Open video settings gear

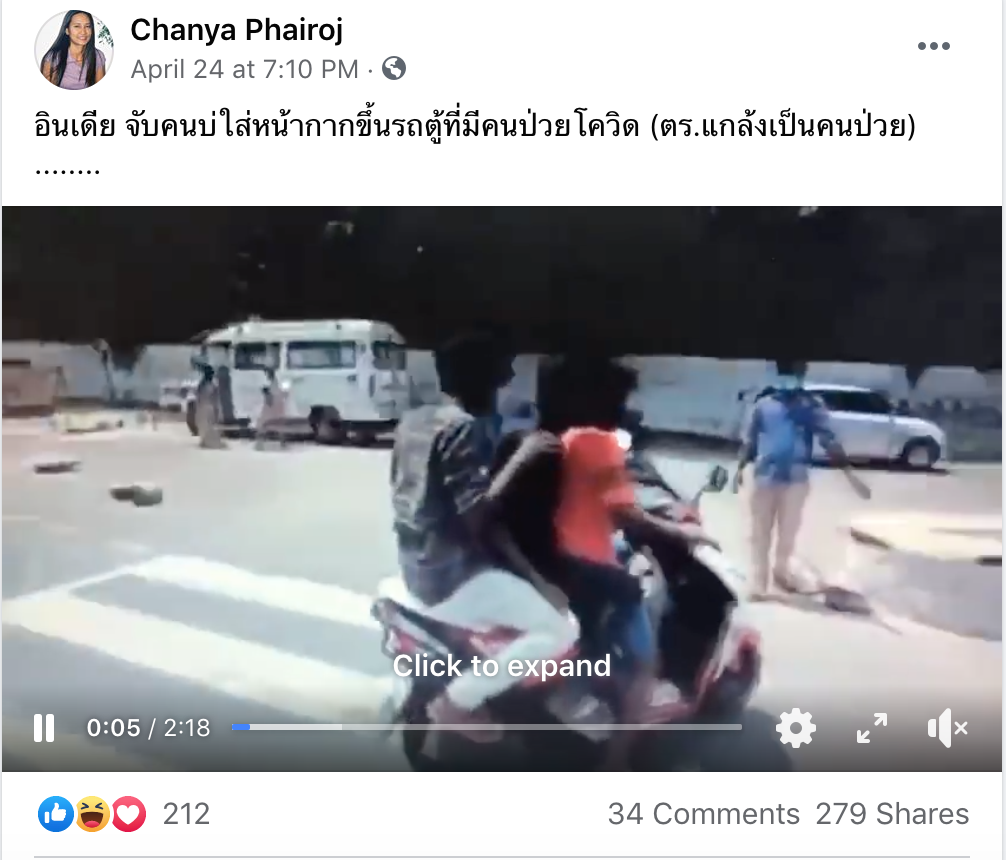coord(796,728)
